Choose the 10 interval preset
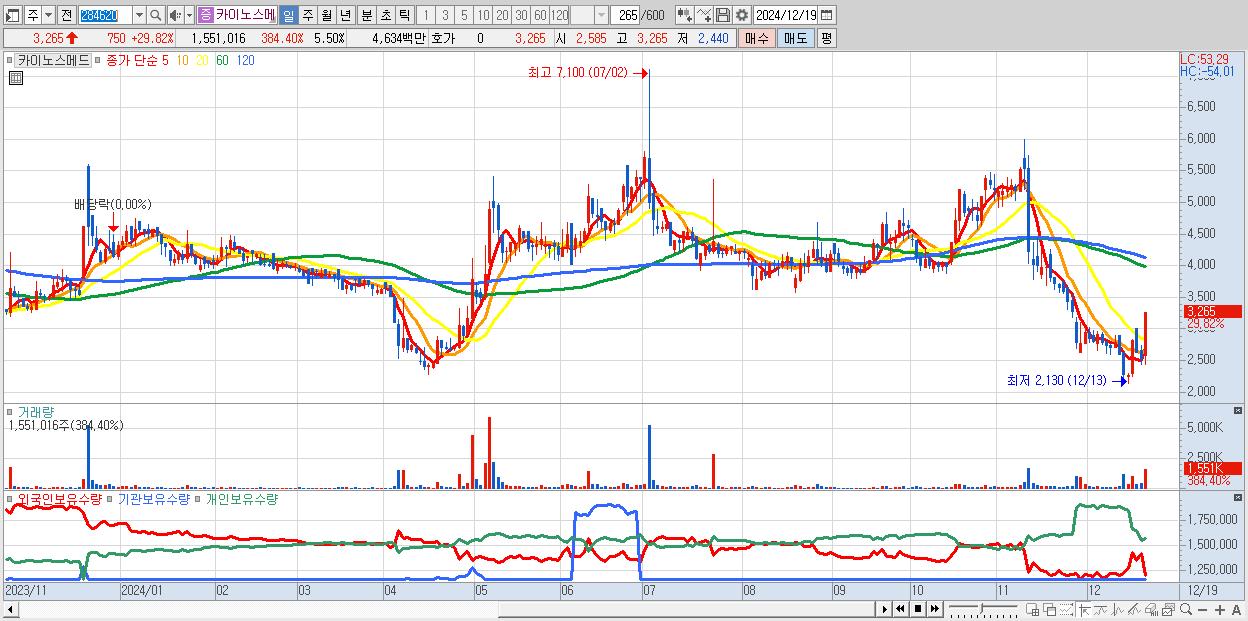The width and height of the screenshot is (1248, 621). coord(483,15)
